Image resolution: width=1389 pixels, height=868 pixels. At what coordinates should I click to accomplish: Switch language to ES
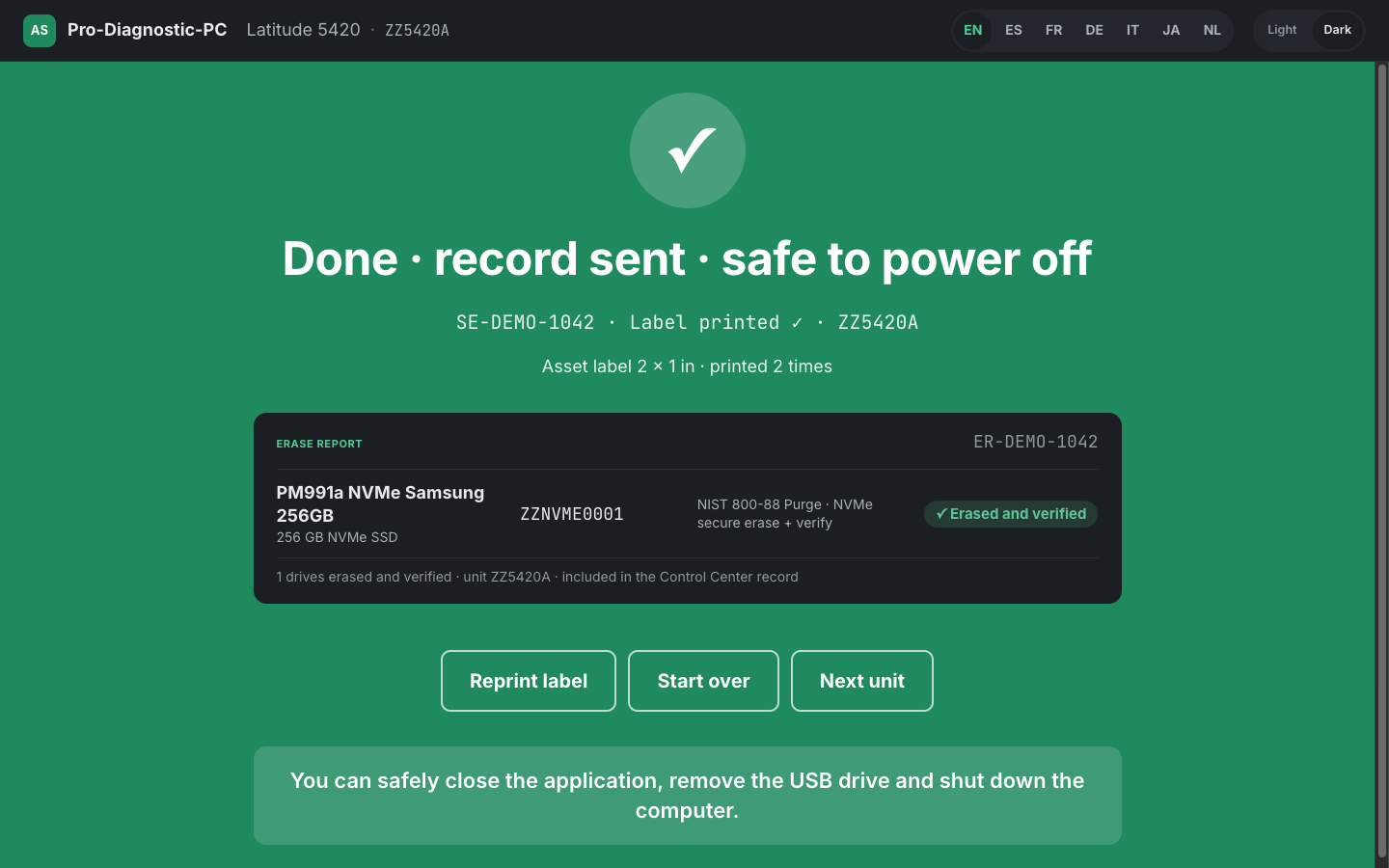[x=1014, y=30]
